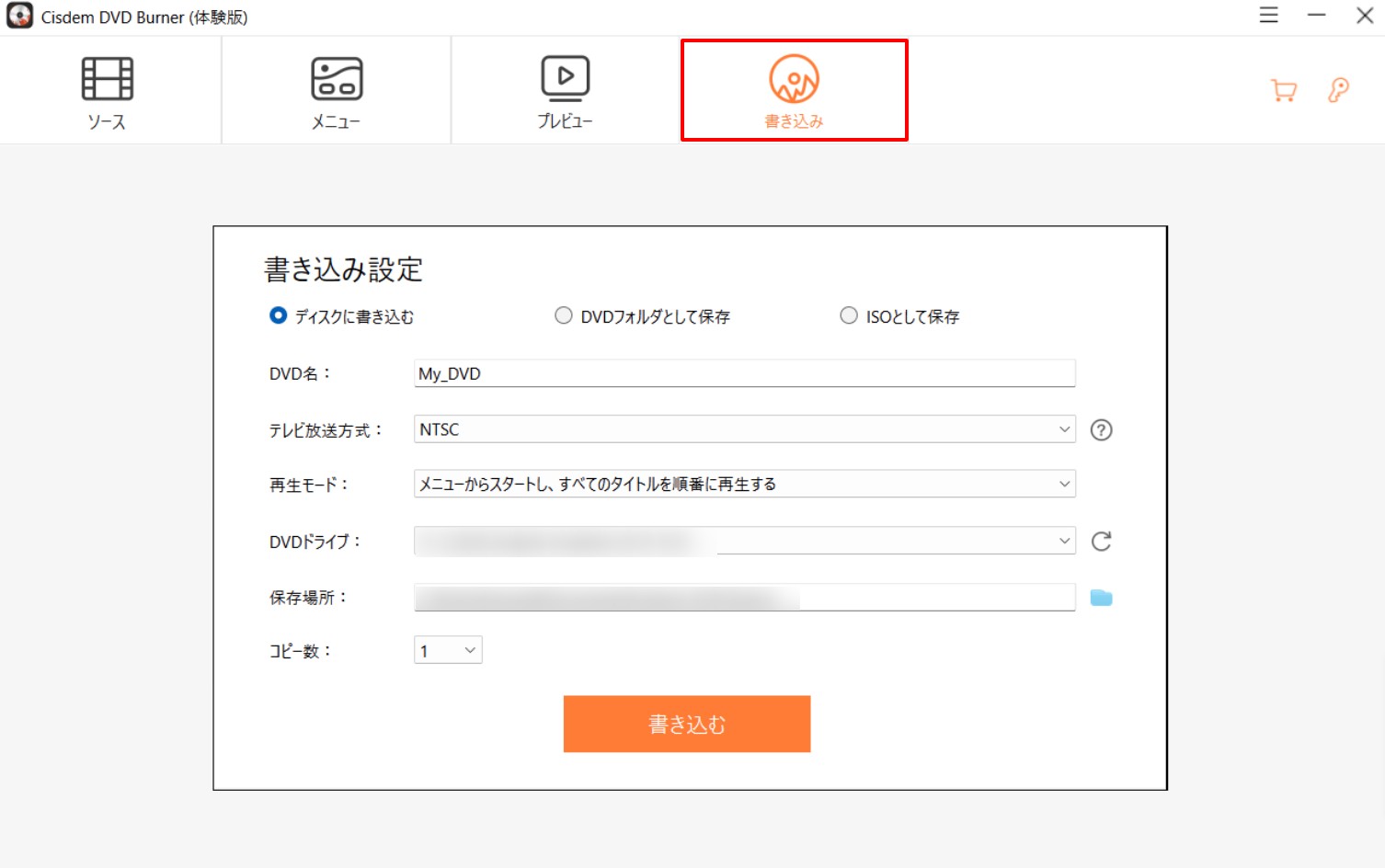Click the help icon next to NTSC
The height and width of the screenshot is (868, 1385).
[x=1101, y=429]
